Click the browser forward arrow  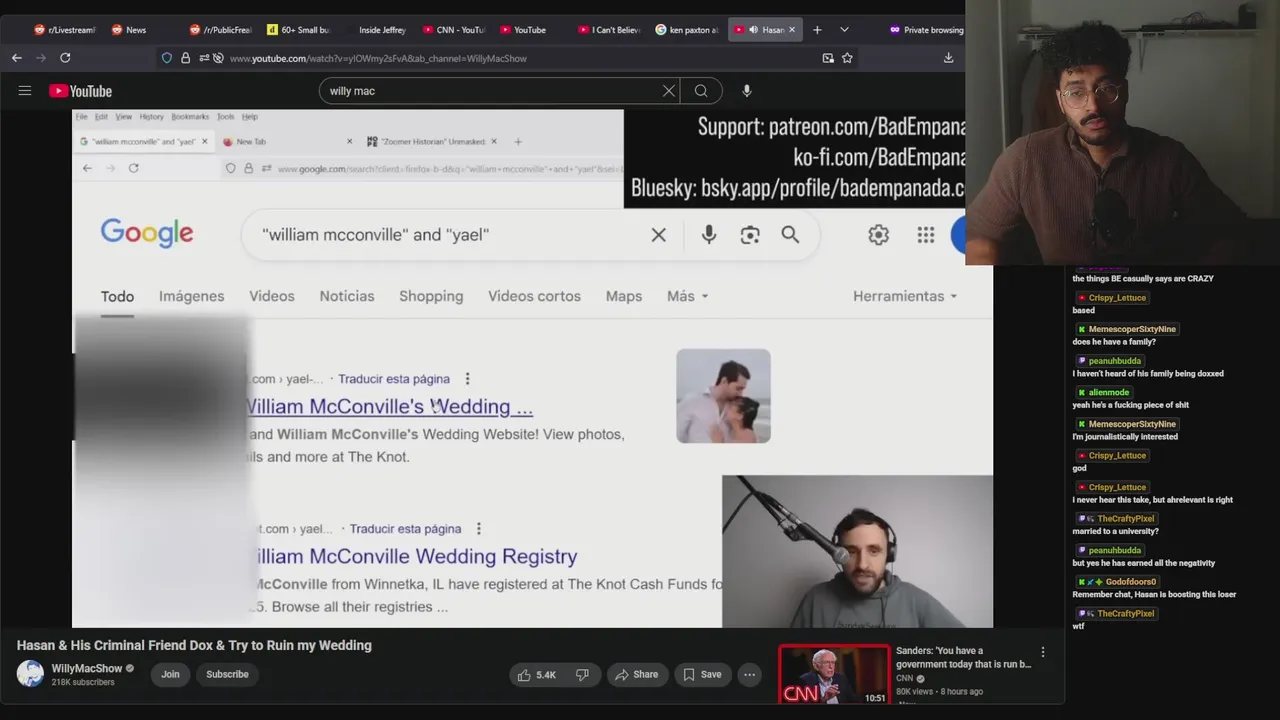pos(41,58)
